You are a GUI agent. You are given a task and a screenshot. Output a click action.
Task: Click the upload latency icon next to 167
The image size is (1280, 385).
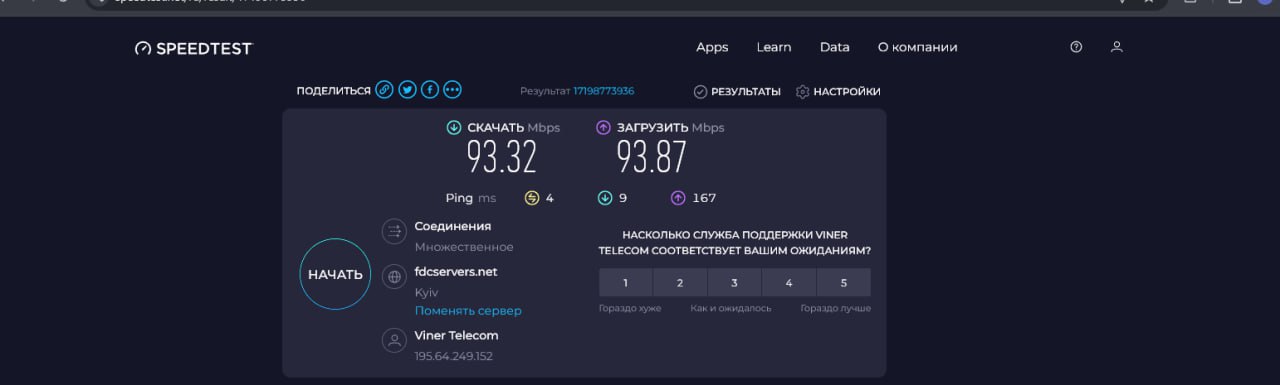(678, 198)
